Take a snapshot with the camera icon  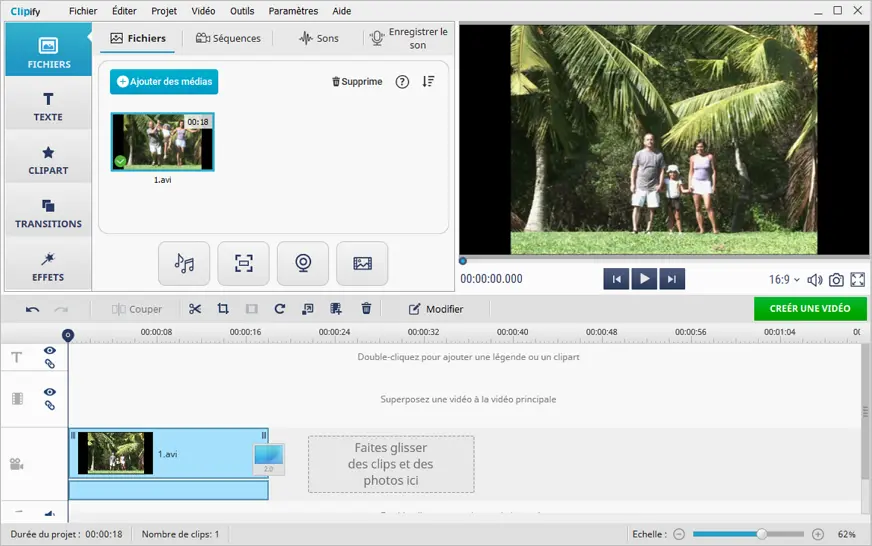click(x=836, y=280)
